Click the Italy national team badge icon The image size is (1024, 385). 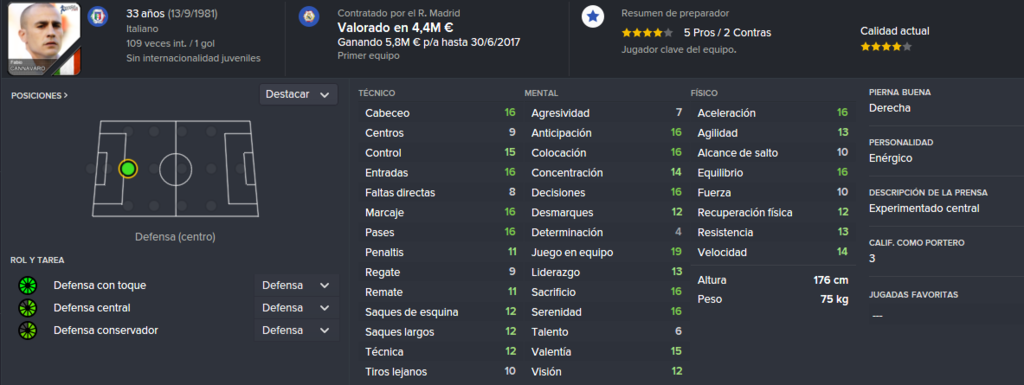[99, 14]
